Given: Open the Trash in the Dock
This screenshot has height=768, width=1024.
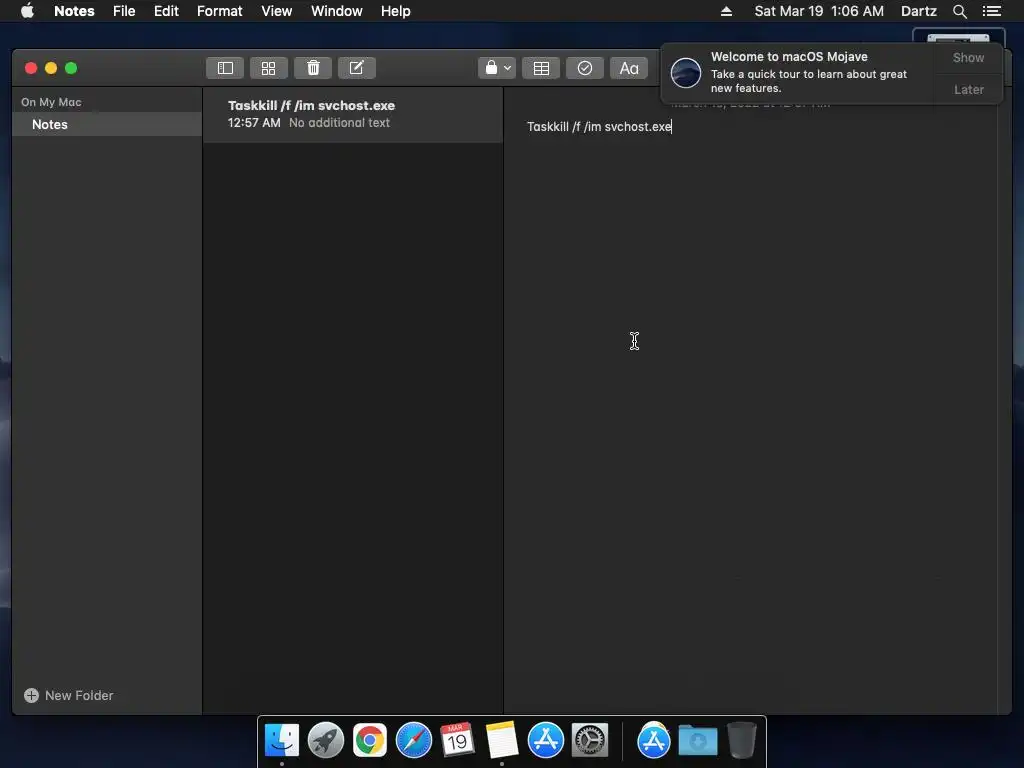Looking at the screenshot, I should (x=741, y=741).
